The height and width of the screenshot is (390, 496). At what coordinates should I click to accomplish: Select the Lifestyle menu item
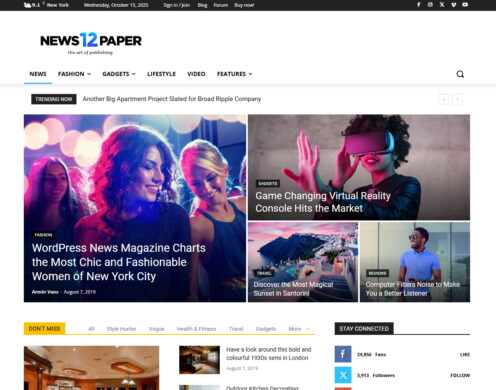tap(161, 74)
